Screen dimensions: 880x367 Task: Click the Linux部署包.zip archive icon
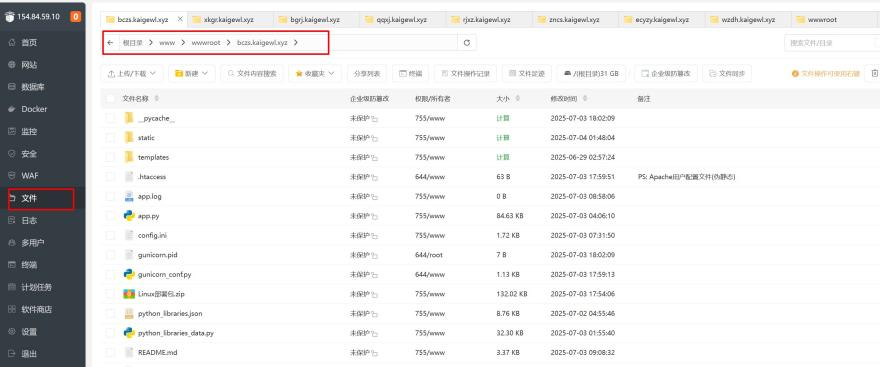129,293
